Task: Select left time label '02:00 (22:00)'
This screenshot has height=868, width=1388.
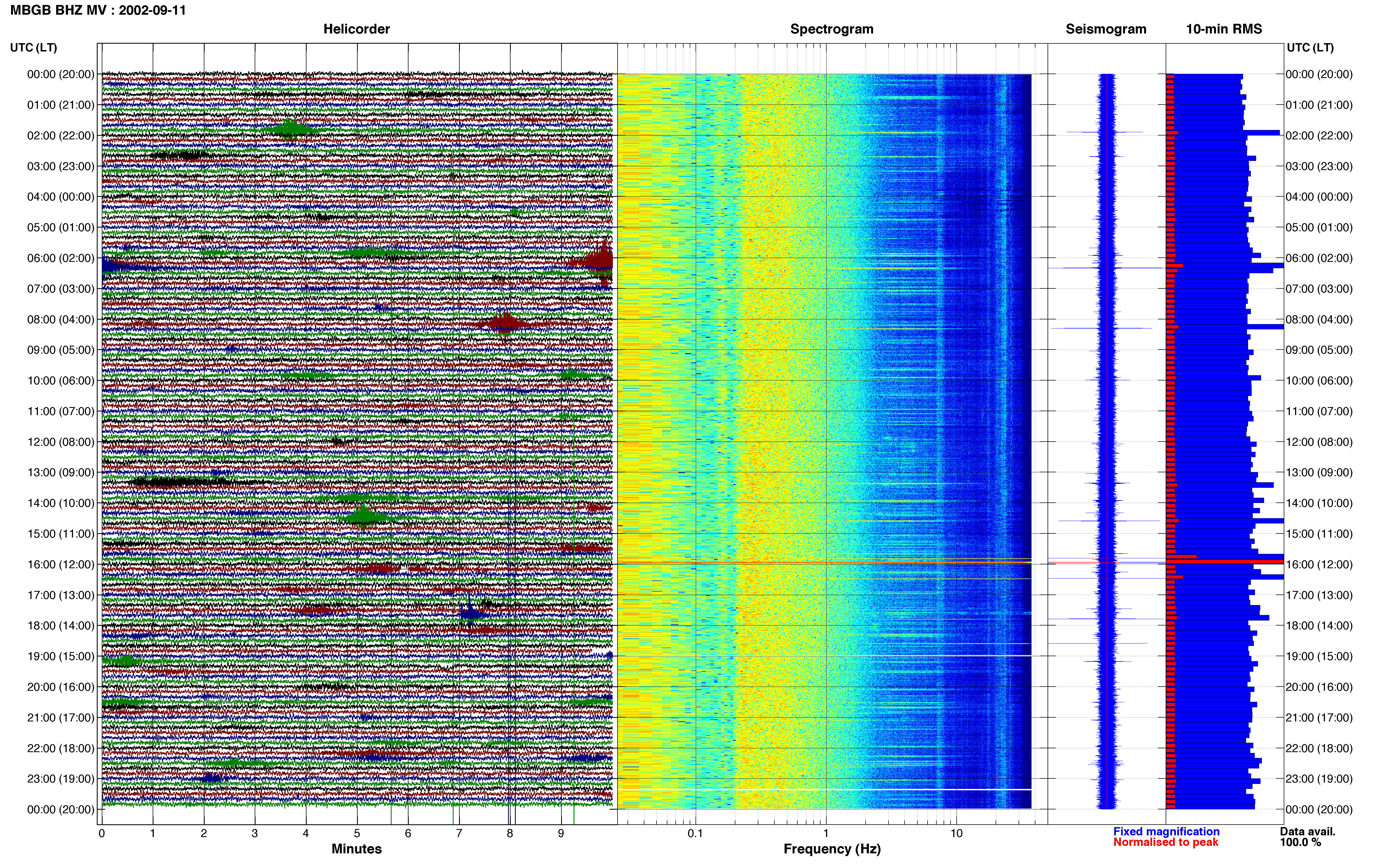Action: tap(61, 135)
